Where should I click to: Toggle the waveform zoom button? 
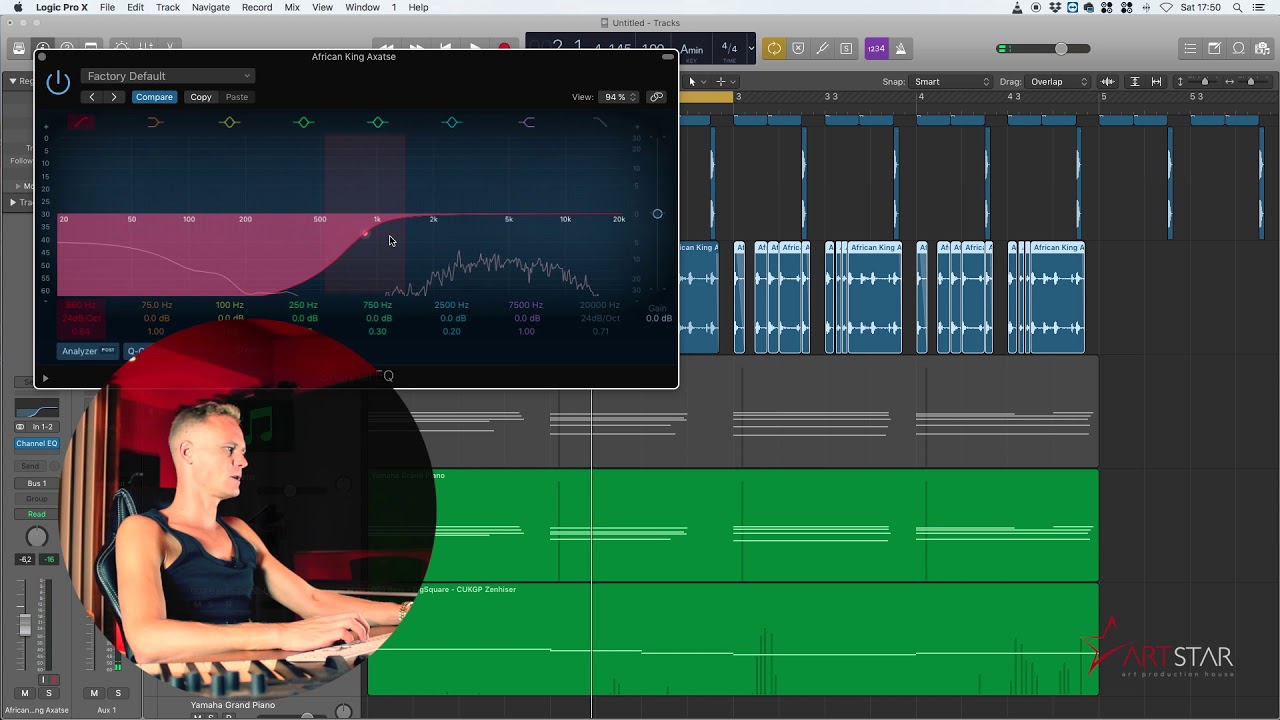[x=1107, y=82]
